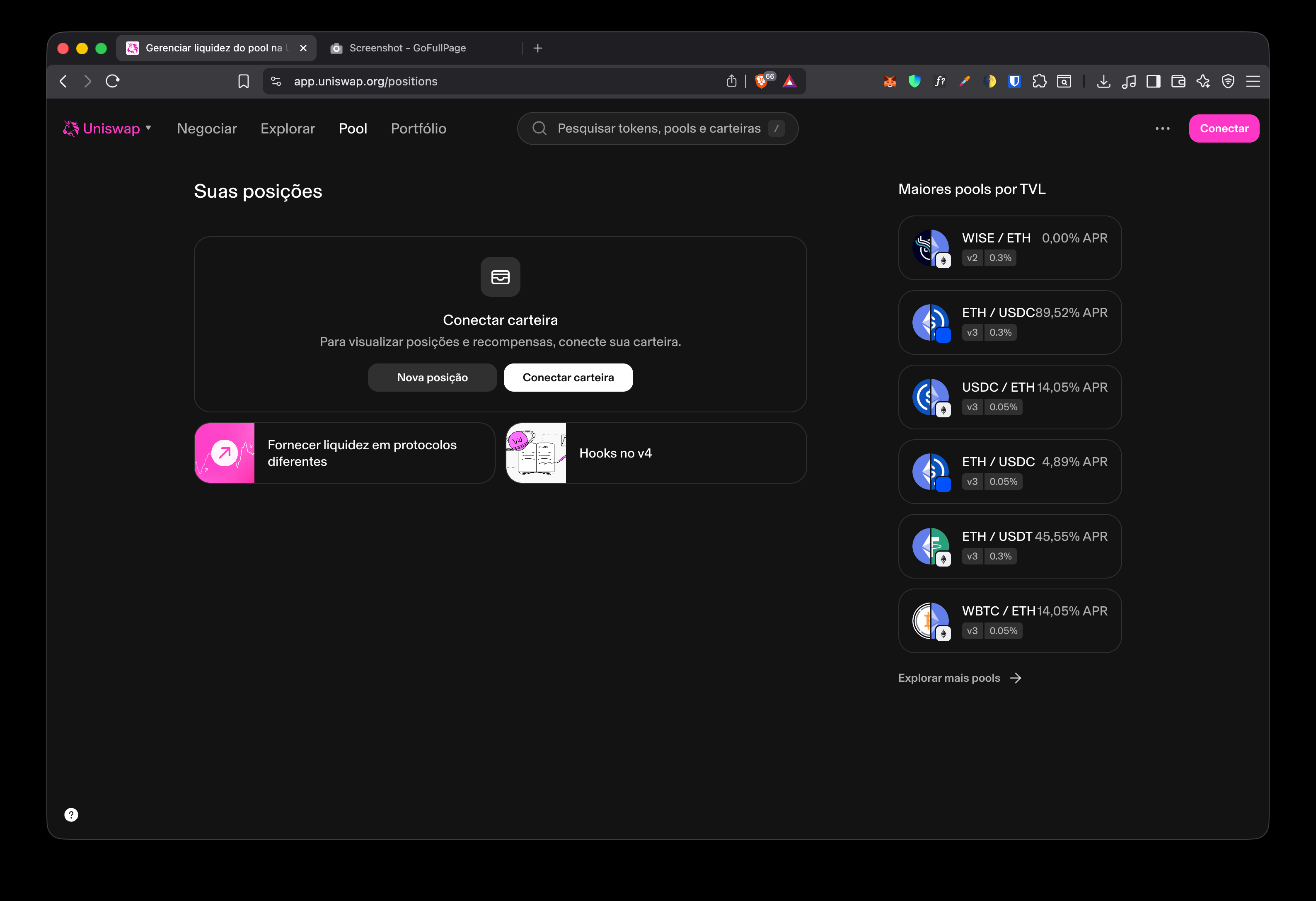This screenshot has height=901, width=1316.
Task: Click the Maiores pools por TVL heading
Action: coord(972,189)
